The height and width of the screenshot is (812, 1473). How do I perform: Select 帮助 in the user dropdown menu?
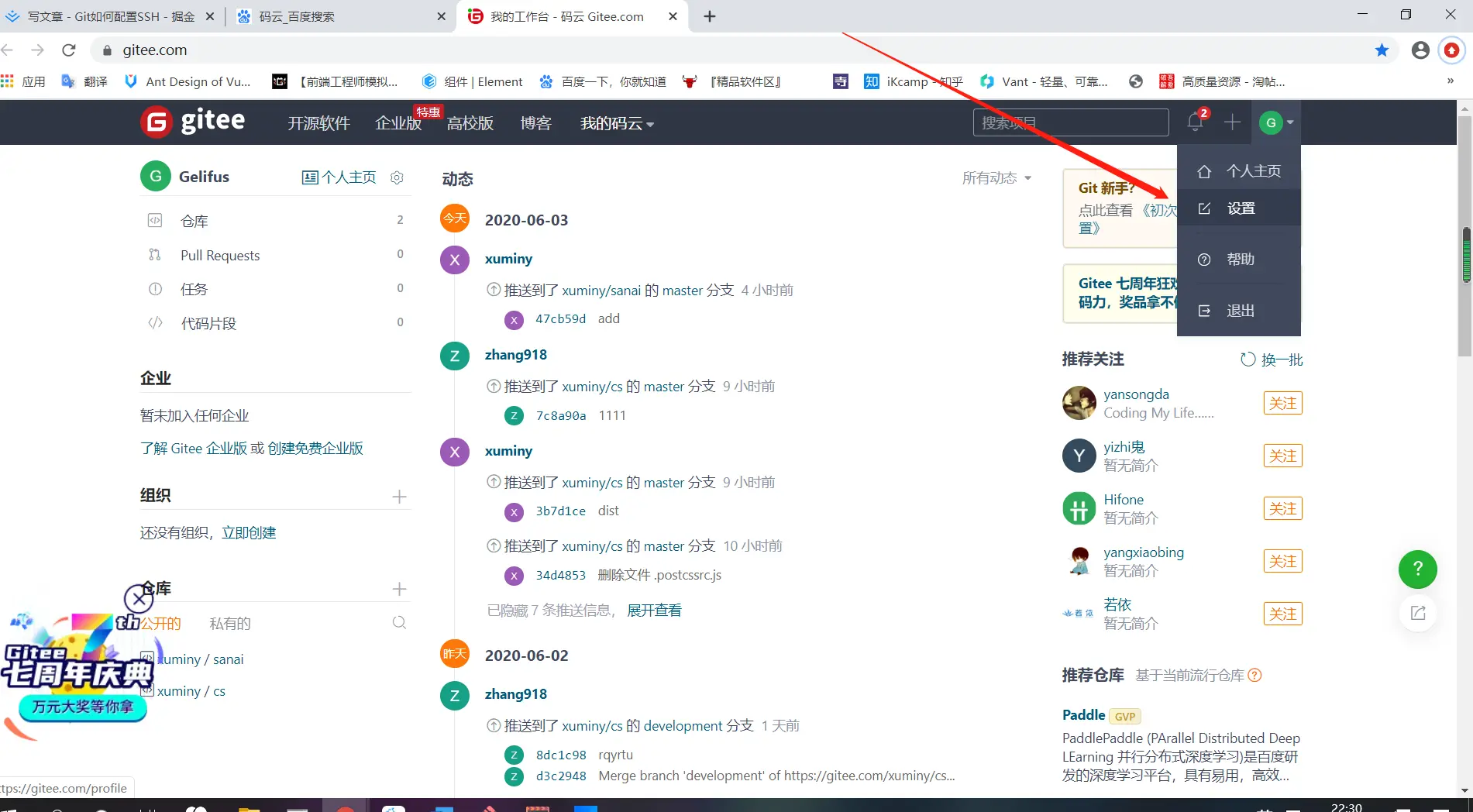click(x=1239, y=260)
